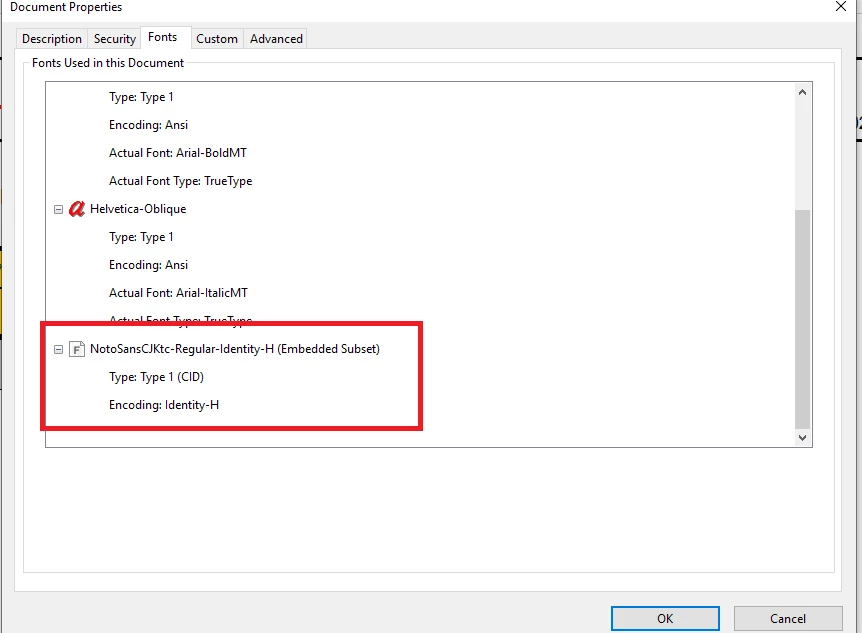862x633 pixels.
Task: Click the 'Actual Font: Arial-ItalicMT' row
Action: coord(178,293)
